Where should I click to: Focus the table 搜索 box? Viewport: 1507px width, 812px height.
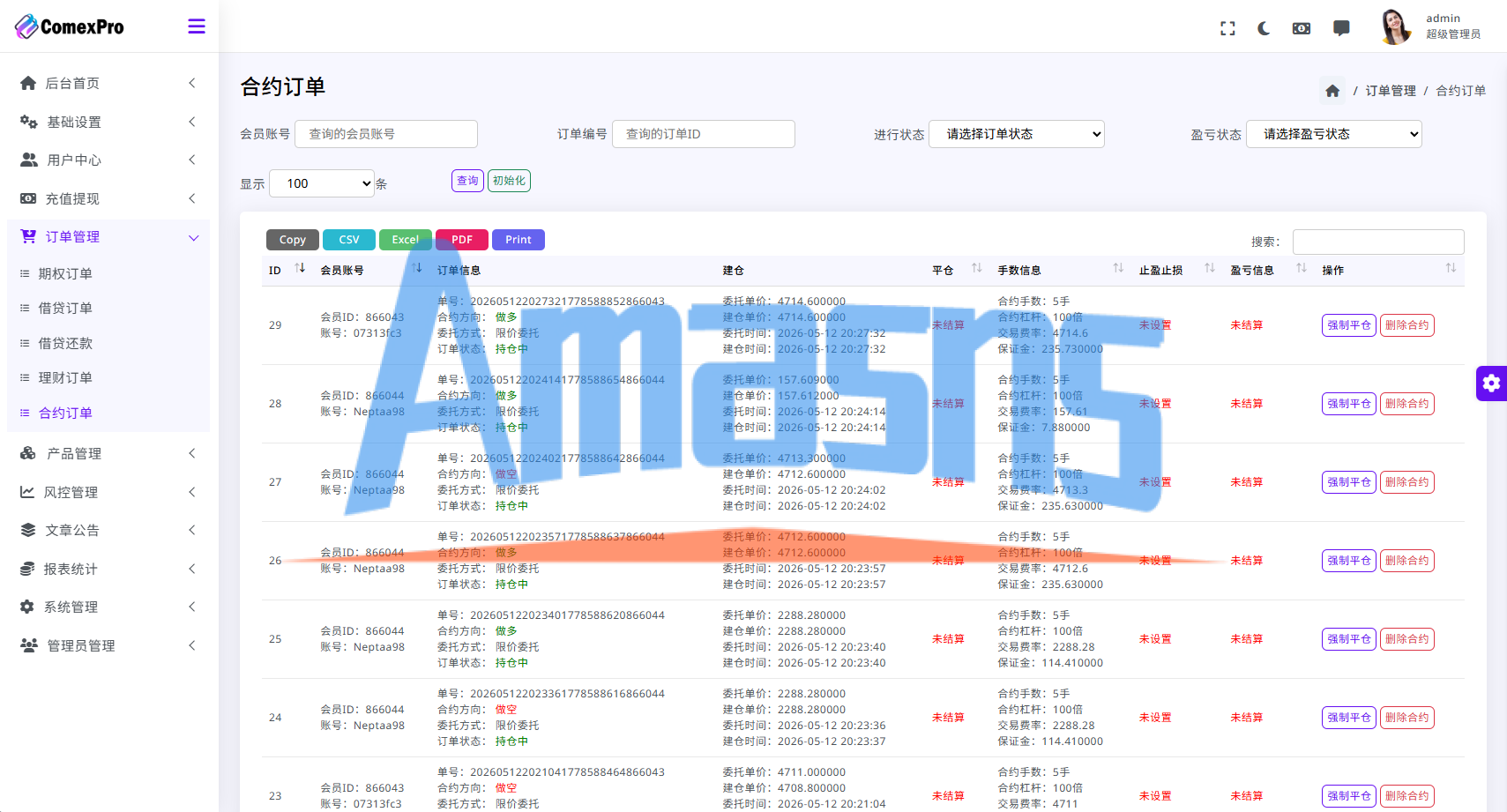(x=1378, y=242)
